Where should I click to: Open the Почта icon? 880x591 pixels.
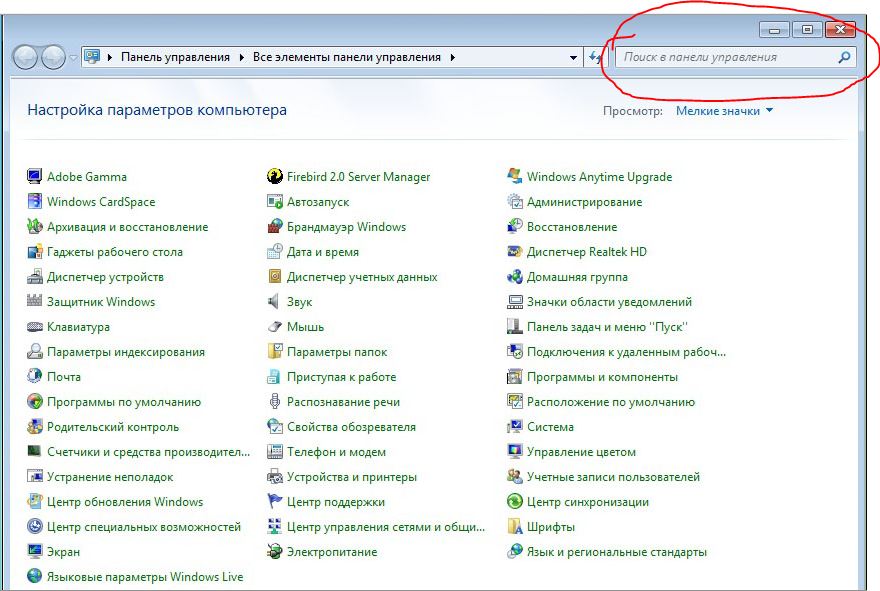34,377
